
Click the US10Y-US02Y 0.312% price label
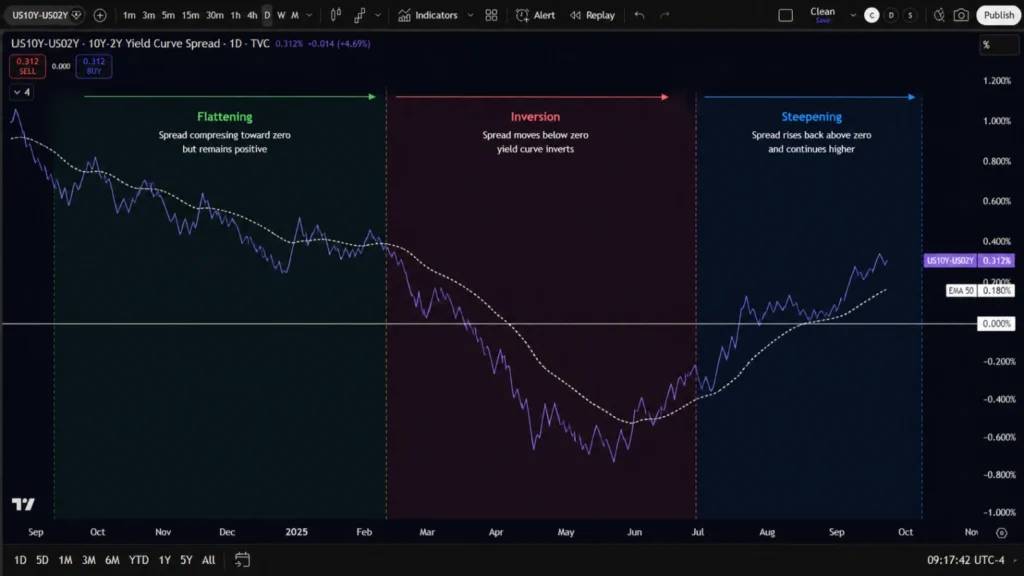(969, 261)
